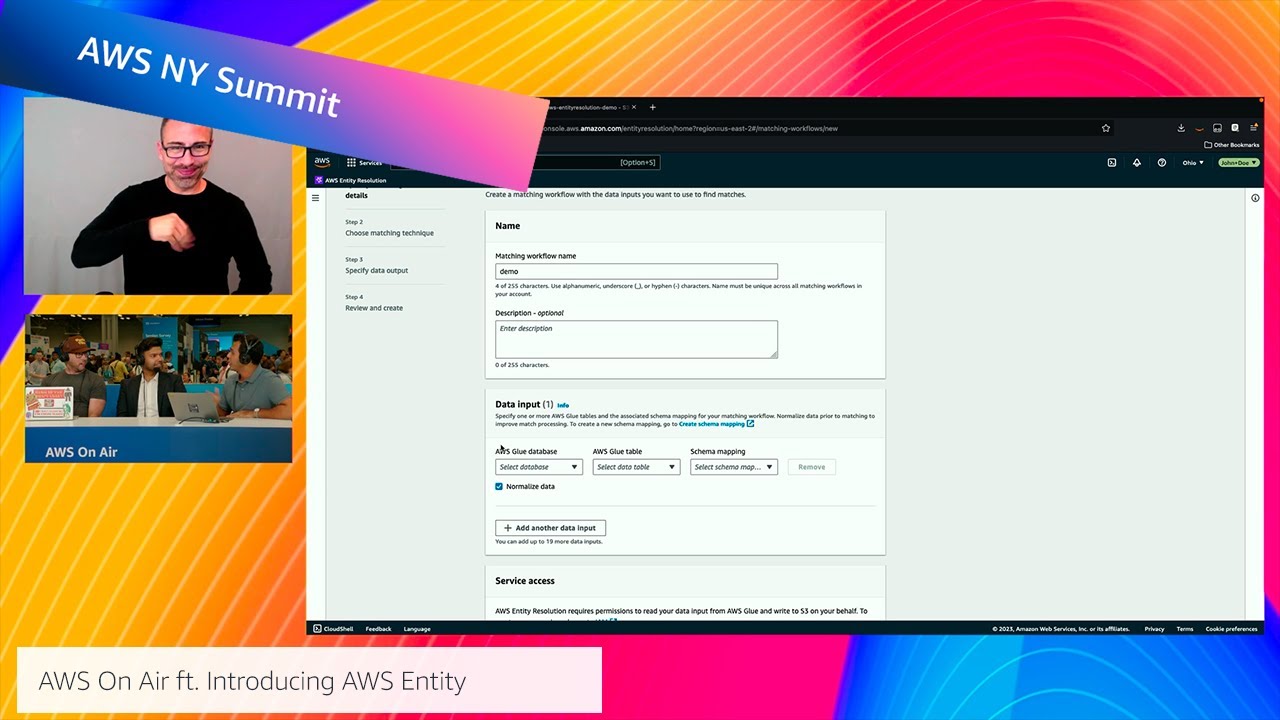1280x720 pixels.
Task: Open CloudShell icon in top navigation bar
Action: click(1111, 163)
